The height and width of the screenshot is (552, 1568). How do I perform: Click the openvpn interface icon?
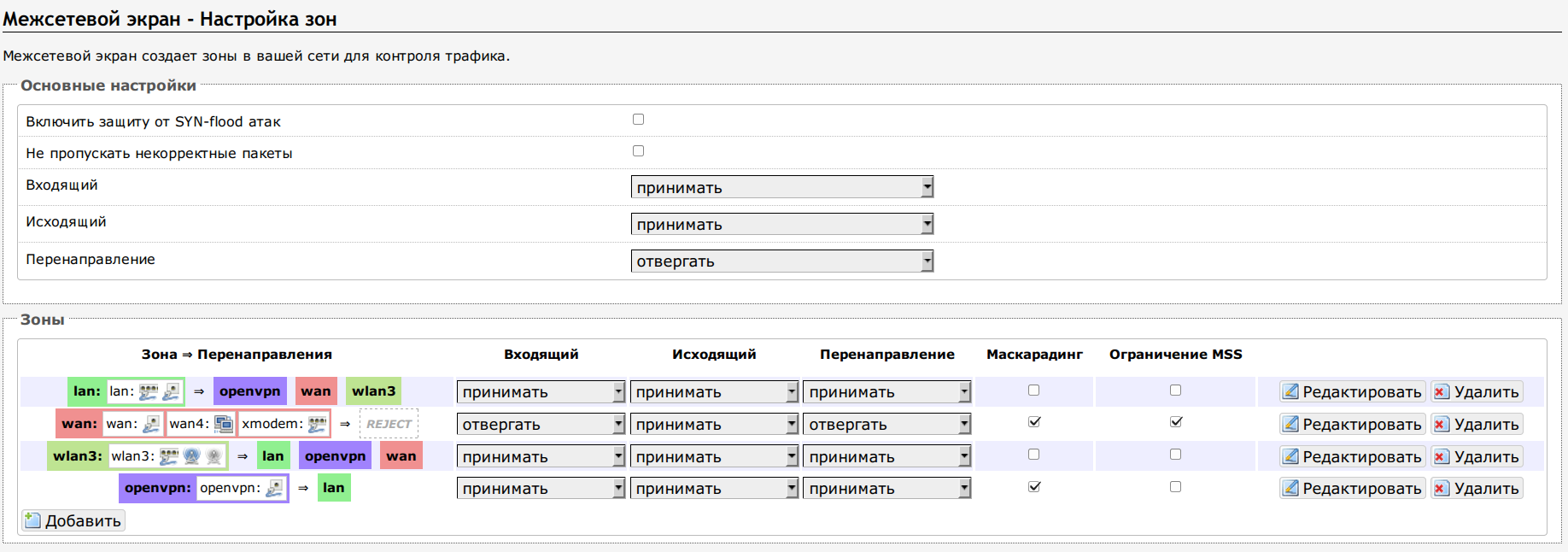[274, 488]
